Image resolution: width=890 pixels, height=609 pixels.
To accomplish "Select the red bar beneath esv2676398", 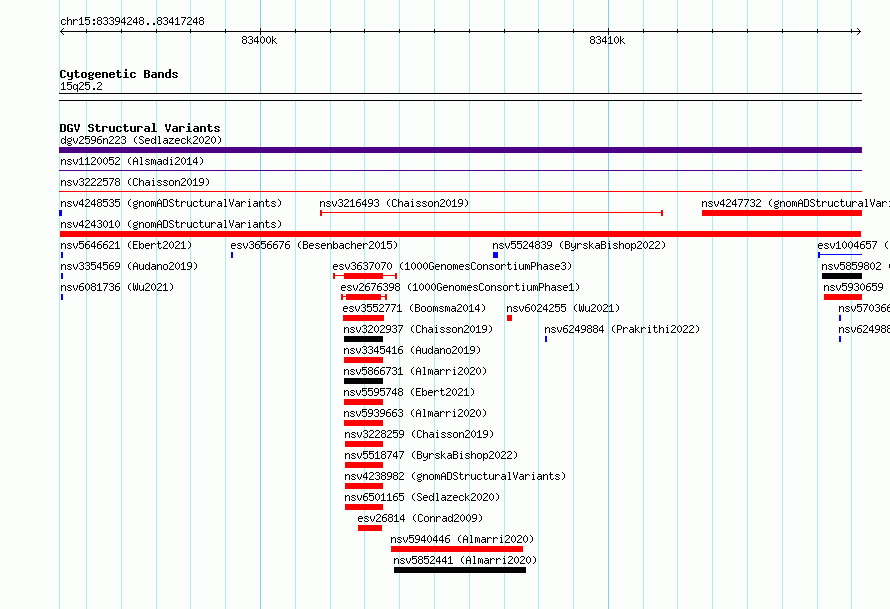I will coord(363,297).
